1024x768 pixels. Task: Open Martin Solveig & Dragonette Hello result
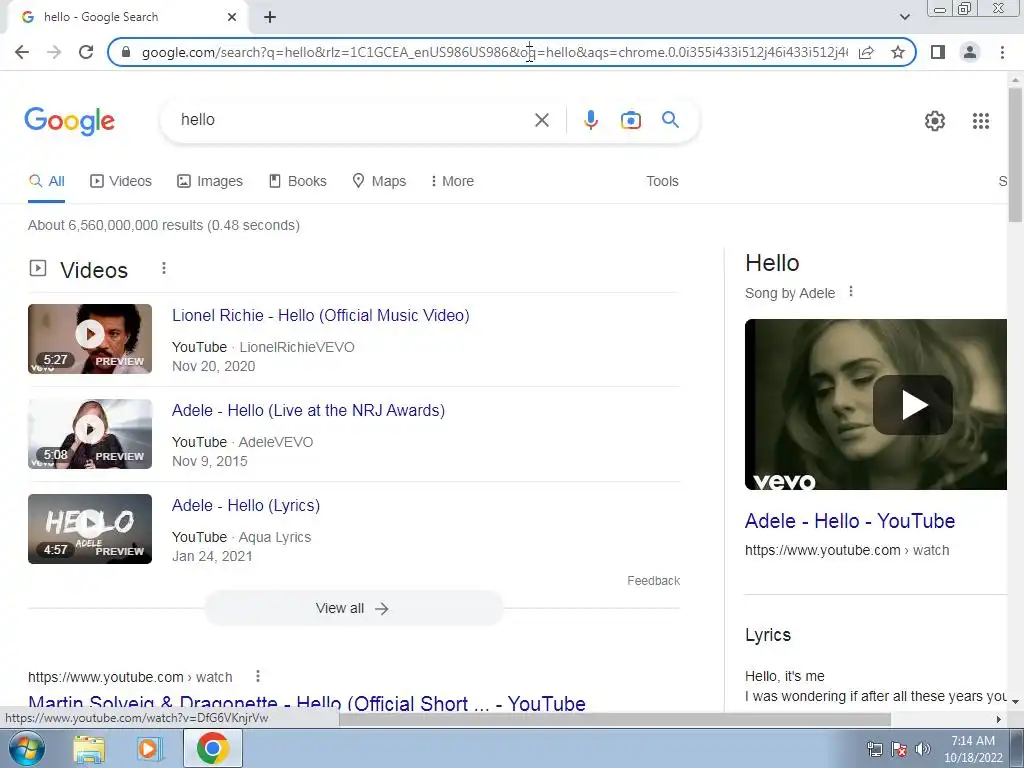[x=307, y=704]
